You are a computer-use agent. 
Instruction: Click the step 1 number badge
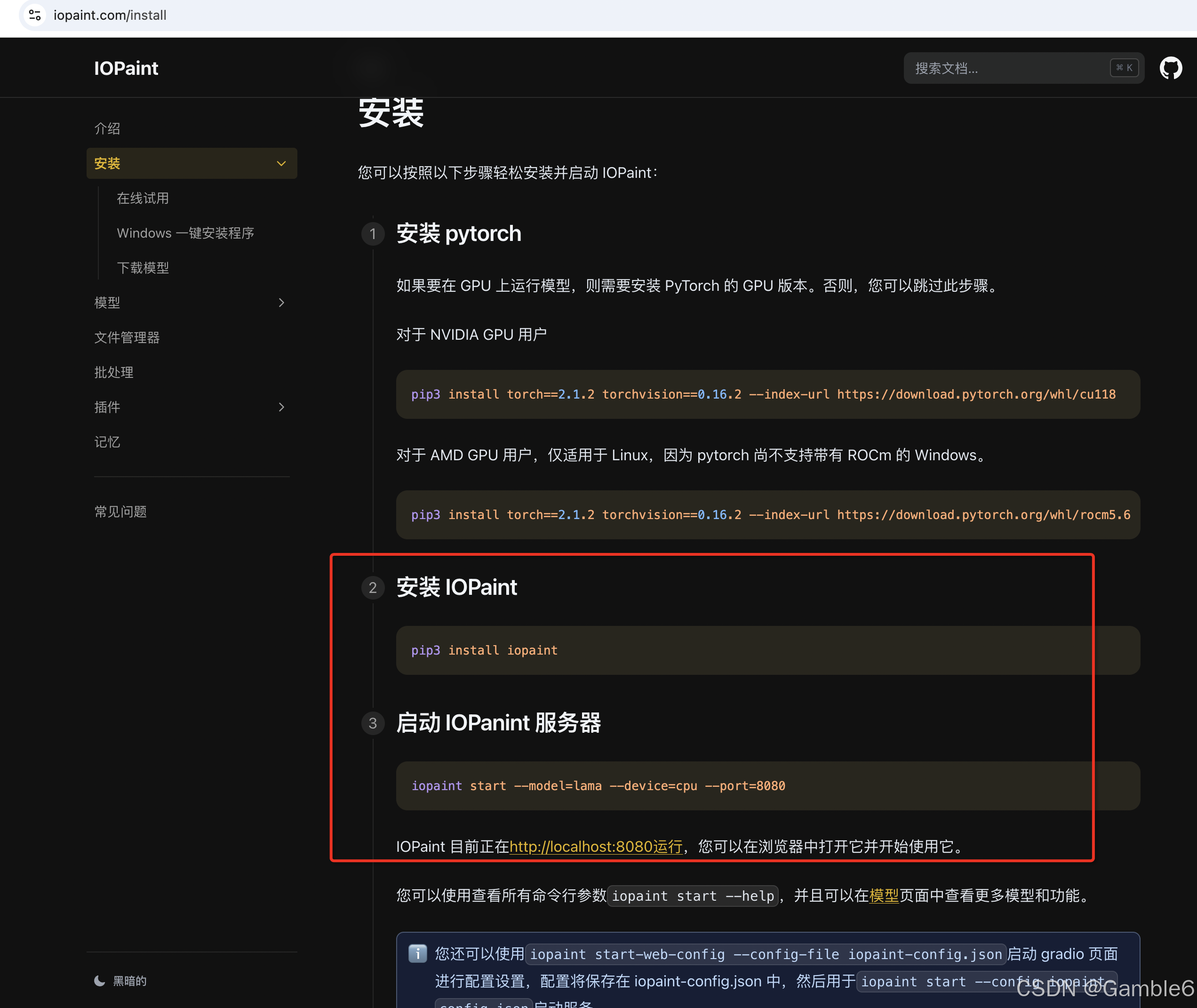[373, 234]
